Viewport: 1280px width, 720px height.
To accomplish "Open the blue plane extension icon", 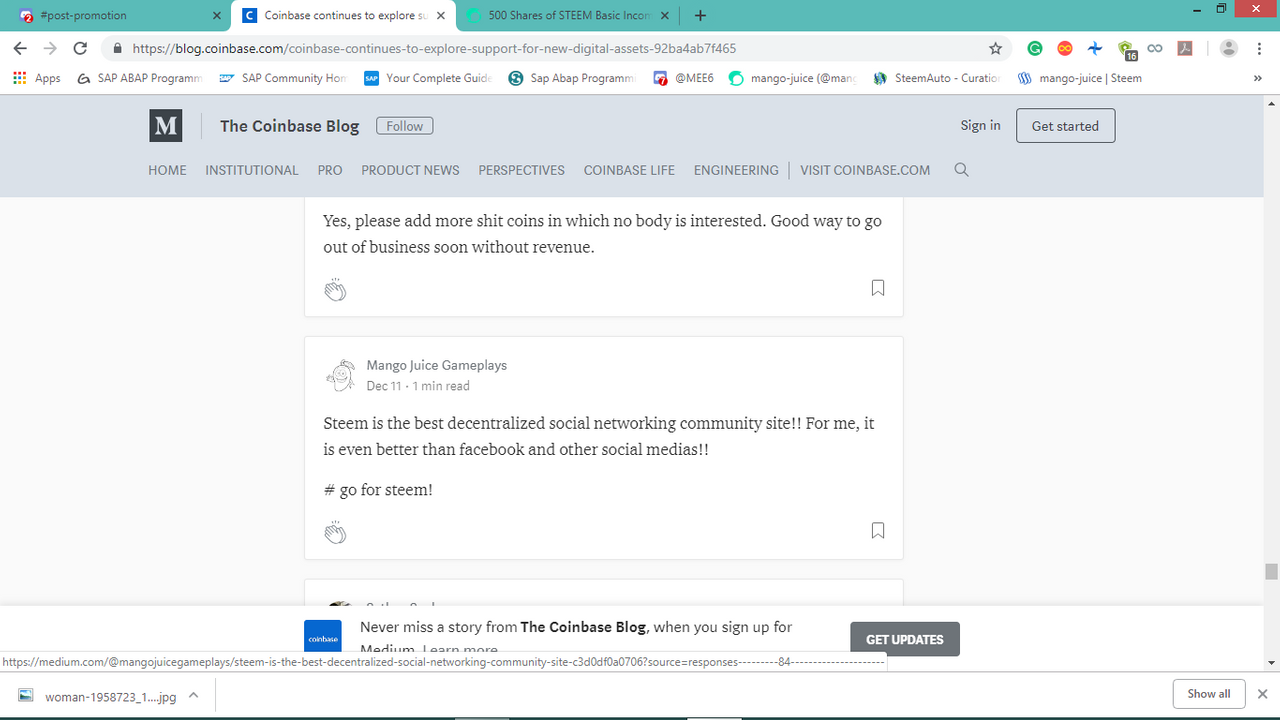I will click(x=1095, y=48).
